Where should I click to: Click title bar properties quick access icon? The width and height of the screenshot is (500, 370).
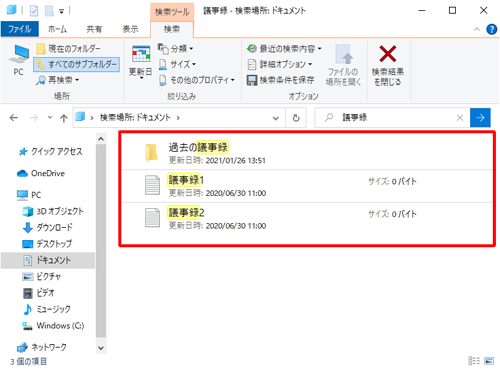coord(34,11)
